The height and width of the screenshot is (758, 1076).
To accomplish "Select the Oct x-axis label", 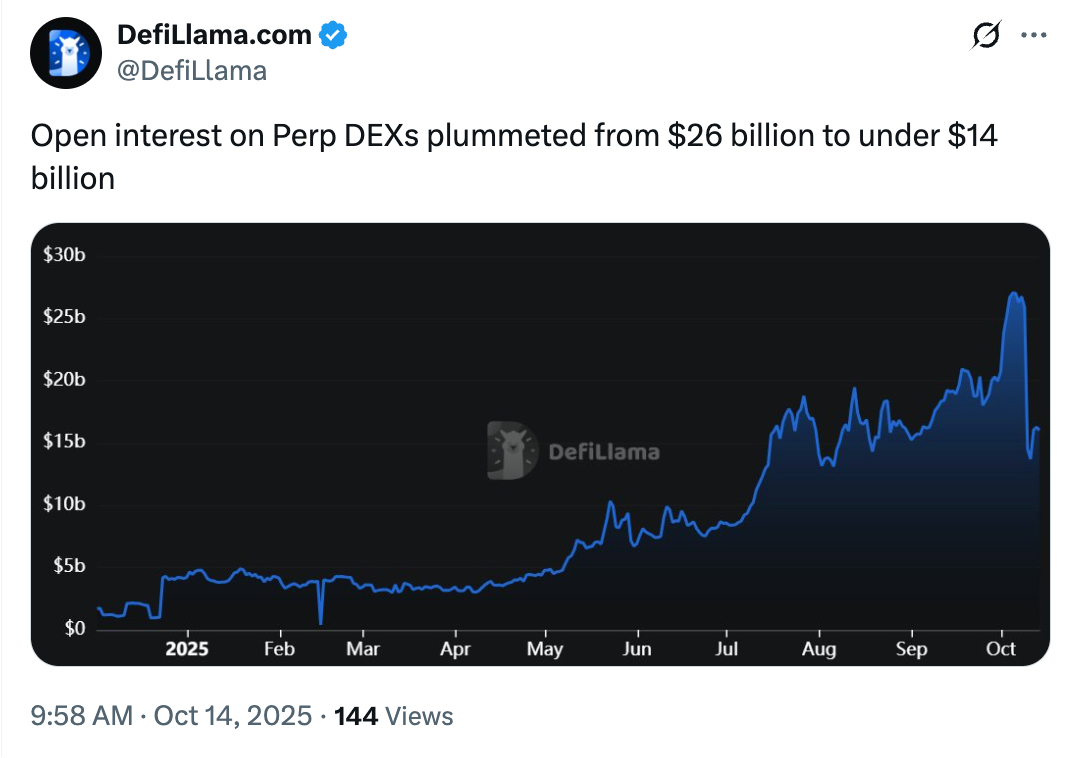I will [1000, 648].
